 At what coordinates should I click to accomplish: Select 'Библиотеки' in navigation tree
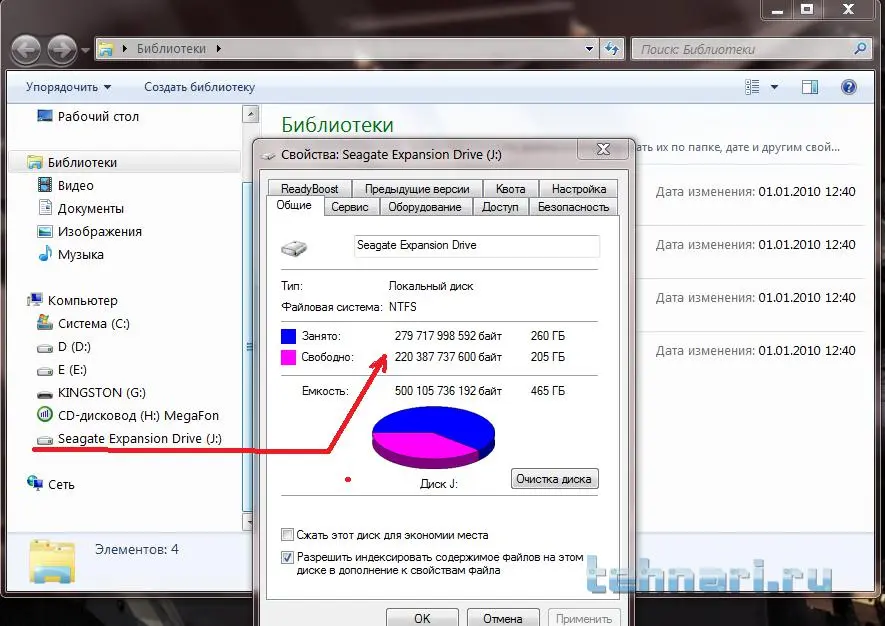(x=82, y=163)
